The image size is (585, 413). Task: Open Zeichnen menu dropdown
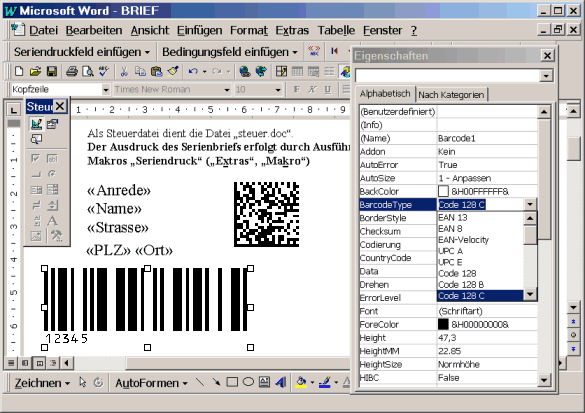(42, 383)
